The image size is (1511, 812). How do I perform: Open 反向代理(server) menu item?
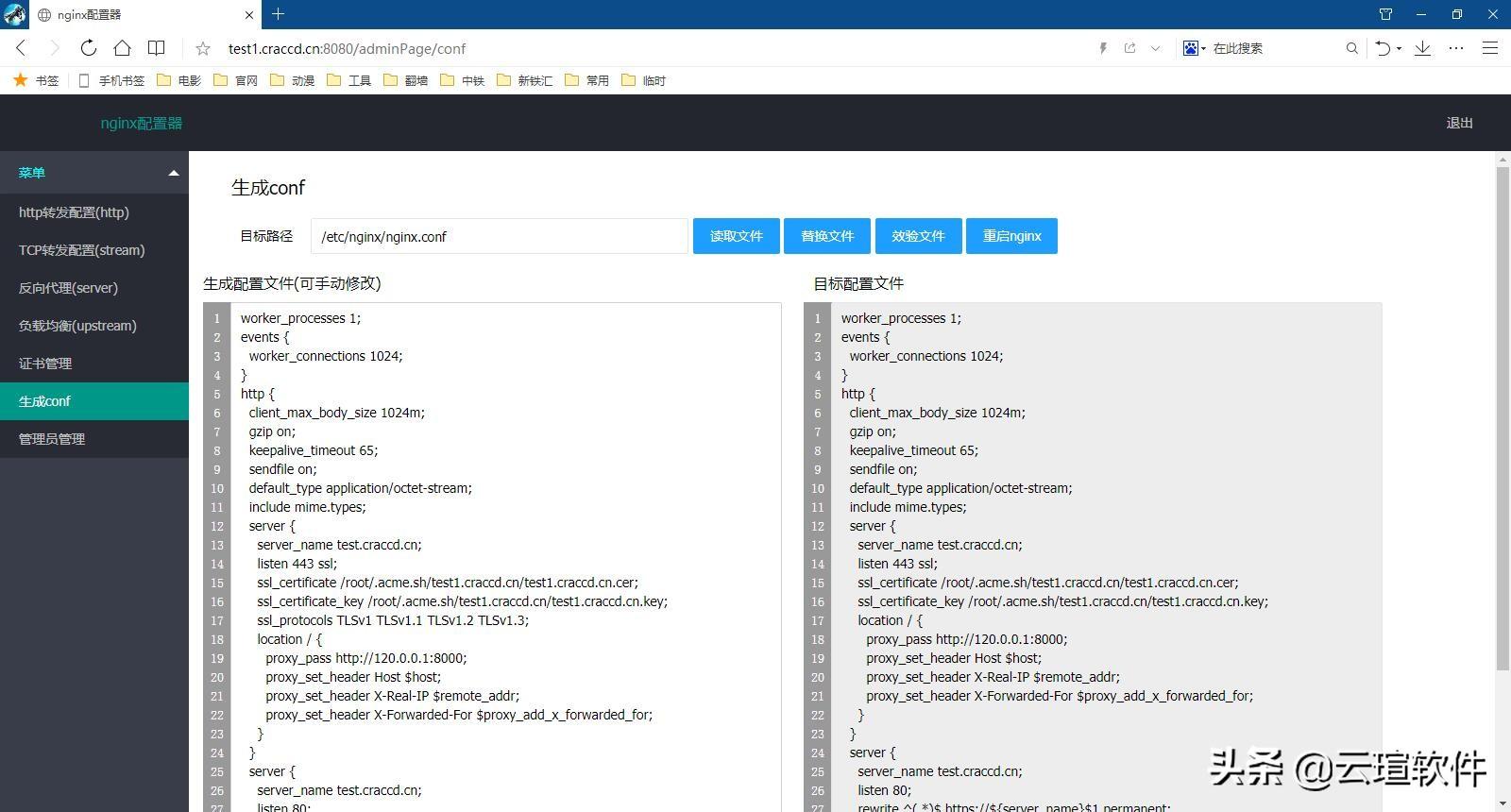94,288
